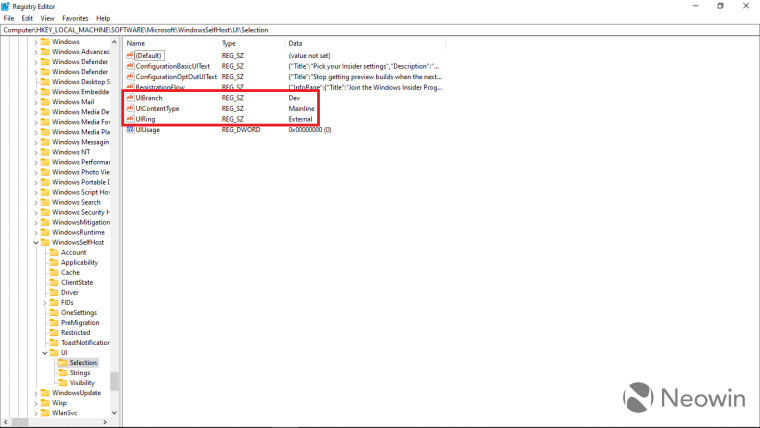This screenshot has width=760, height=428.
Task: Click the string icon beside ConfigurationOptOutUIText
Action: [x=130, y=77]
